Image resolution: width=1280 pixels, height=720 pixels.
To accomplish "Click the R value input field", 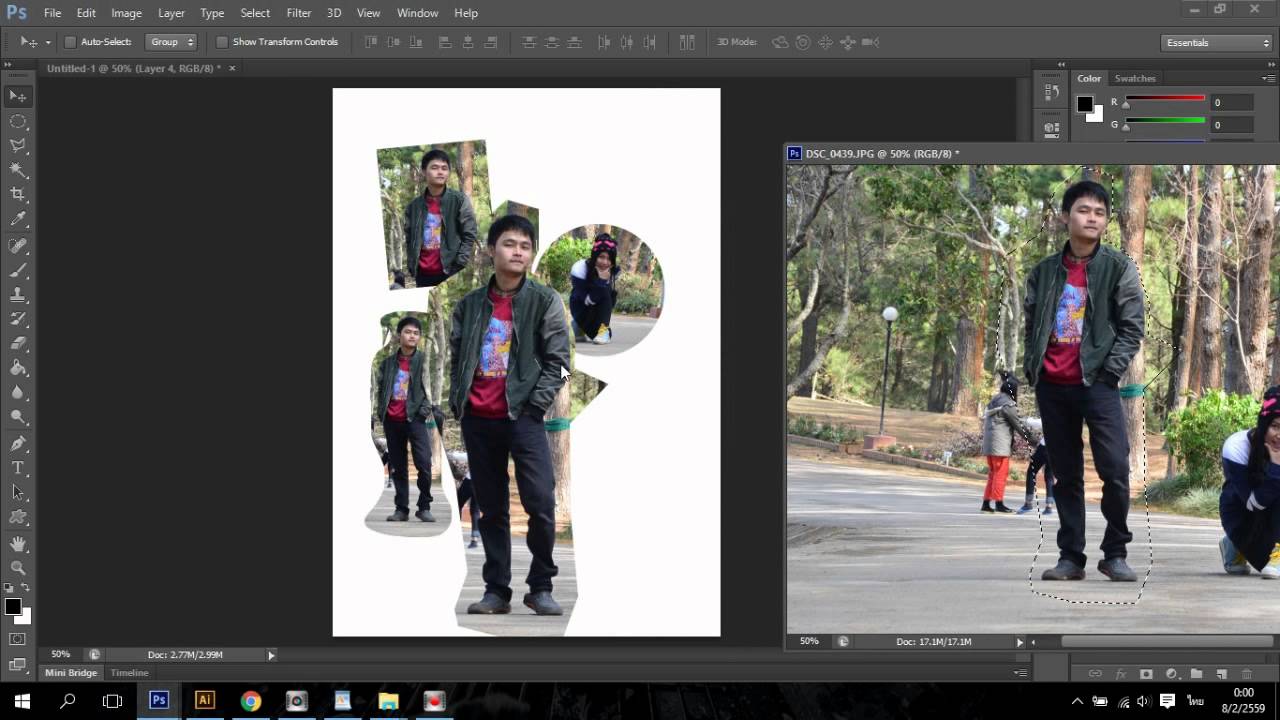I will click(x=1232, y=102).
